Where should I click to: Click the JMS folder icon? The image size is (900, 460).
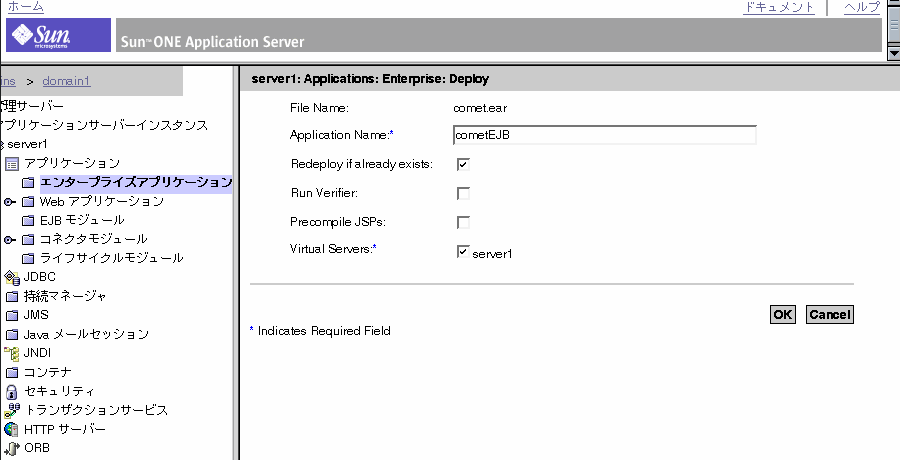[13, 316]
